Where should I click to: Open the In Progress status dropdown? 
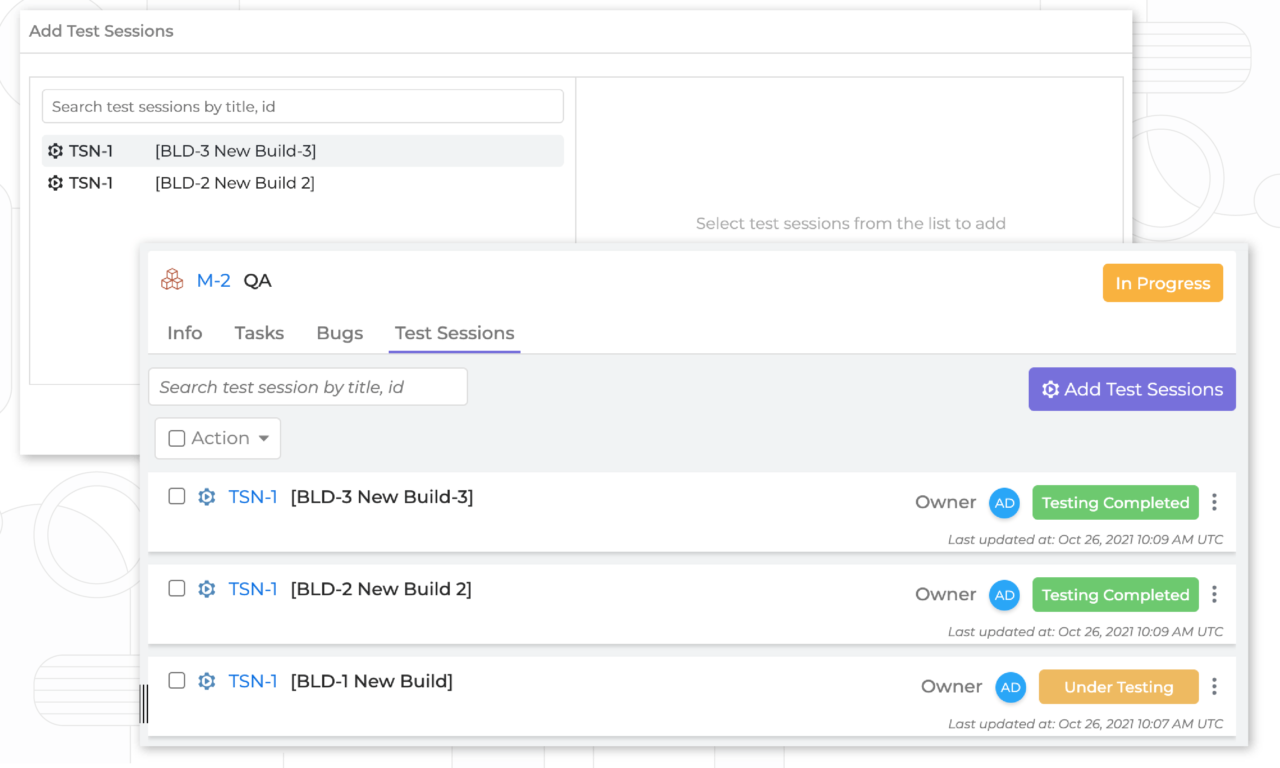pyautogui.click(x=1162, y=283)
